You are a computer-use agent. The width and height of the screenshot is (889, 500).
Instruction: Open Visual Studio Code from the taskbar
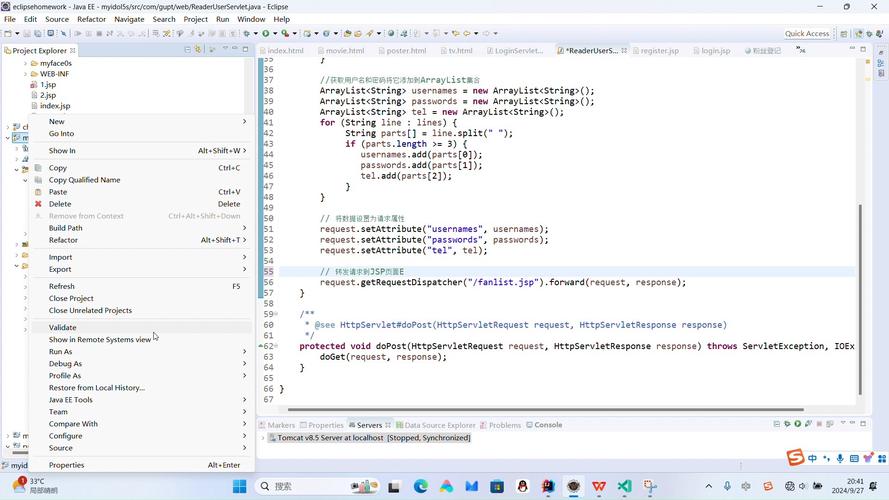[x=624, y=486]
